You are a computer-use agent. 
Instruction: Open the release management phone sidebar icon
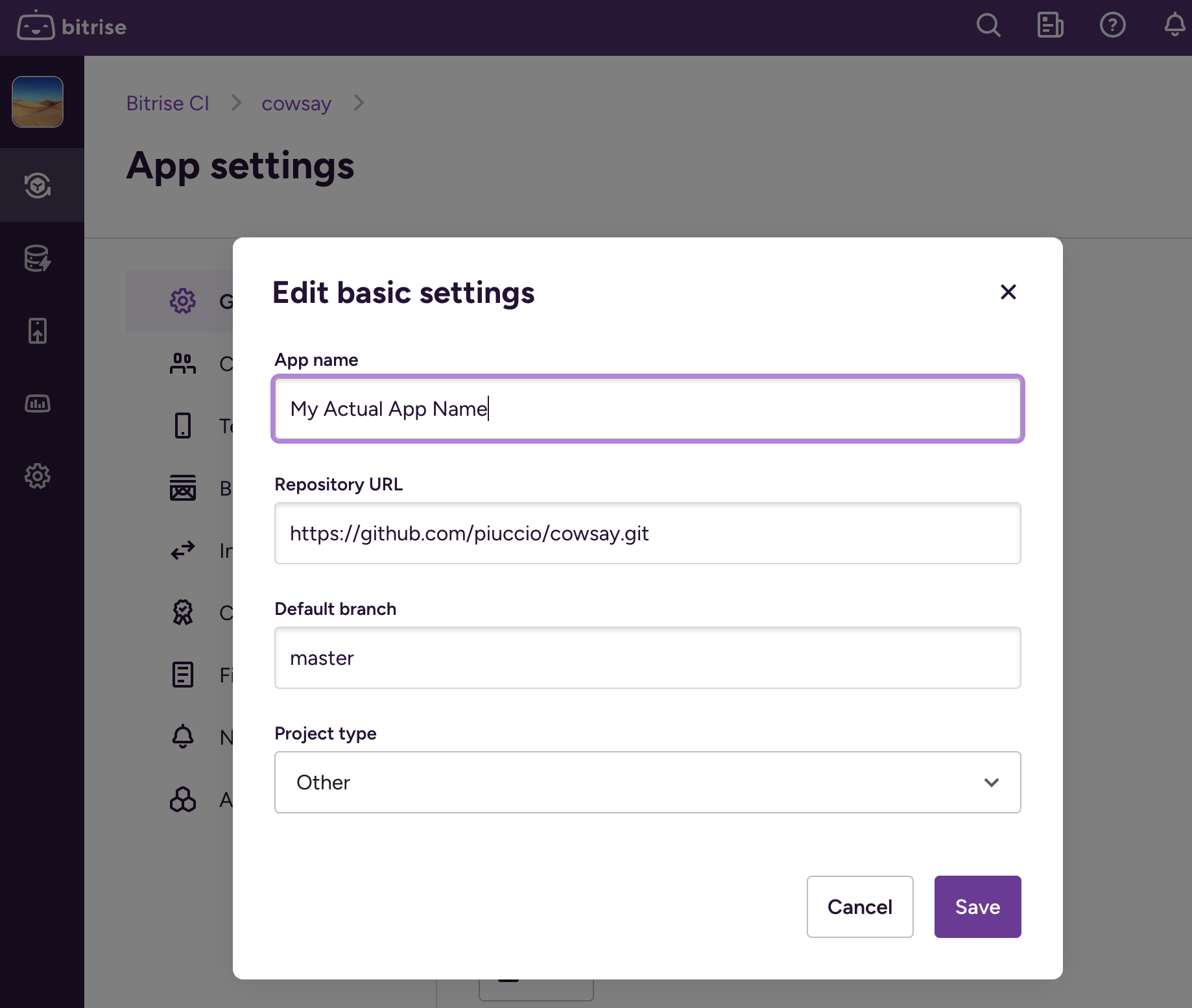point(38,331)
